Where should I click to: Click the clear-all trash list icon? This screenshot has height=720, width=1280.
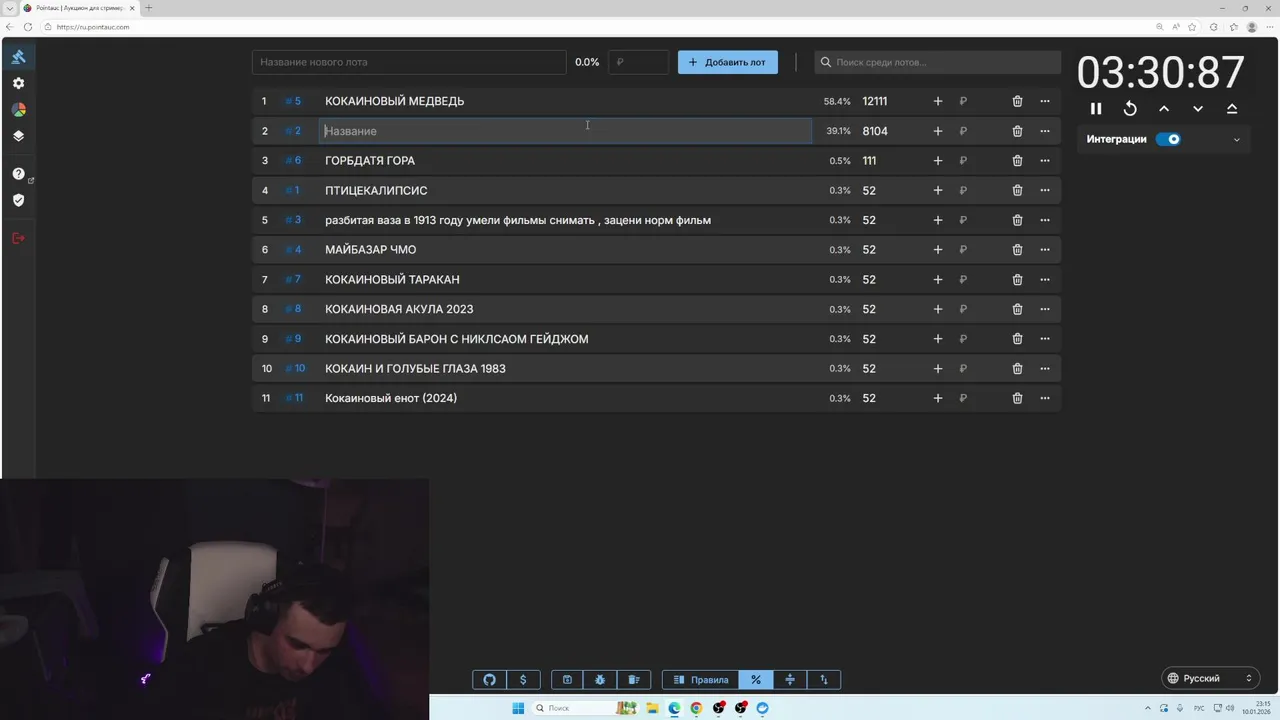(634, 680)
